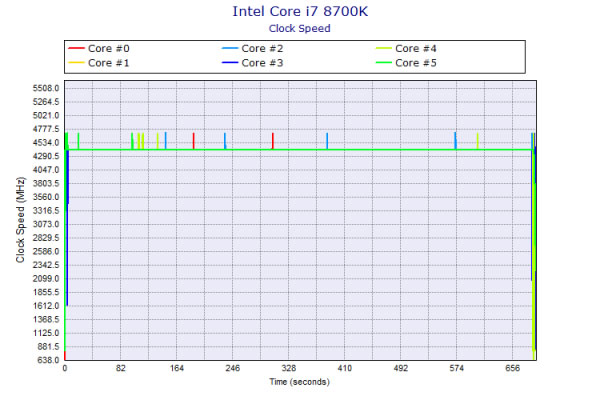Click the Core #5 legend label
This screenshot has width=600, height=400.
(416, 63)
